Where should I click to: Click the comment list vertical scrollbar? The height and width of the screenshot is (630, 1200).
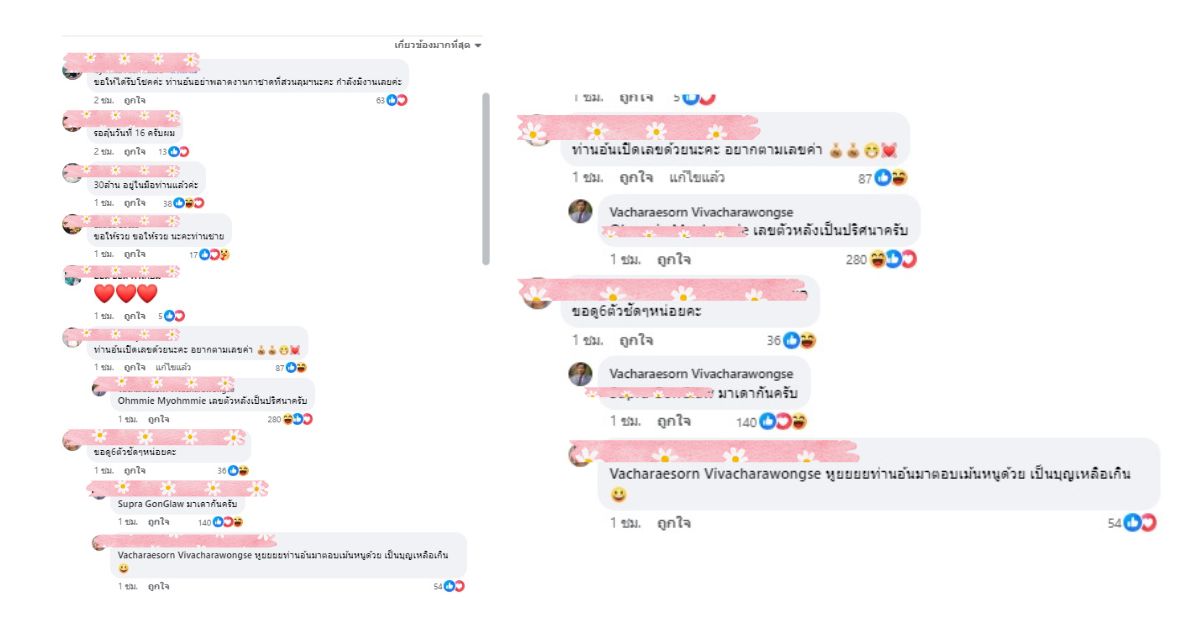point(486,179)
